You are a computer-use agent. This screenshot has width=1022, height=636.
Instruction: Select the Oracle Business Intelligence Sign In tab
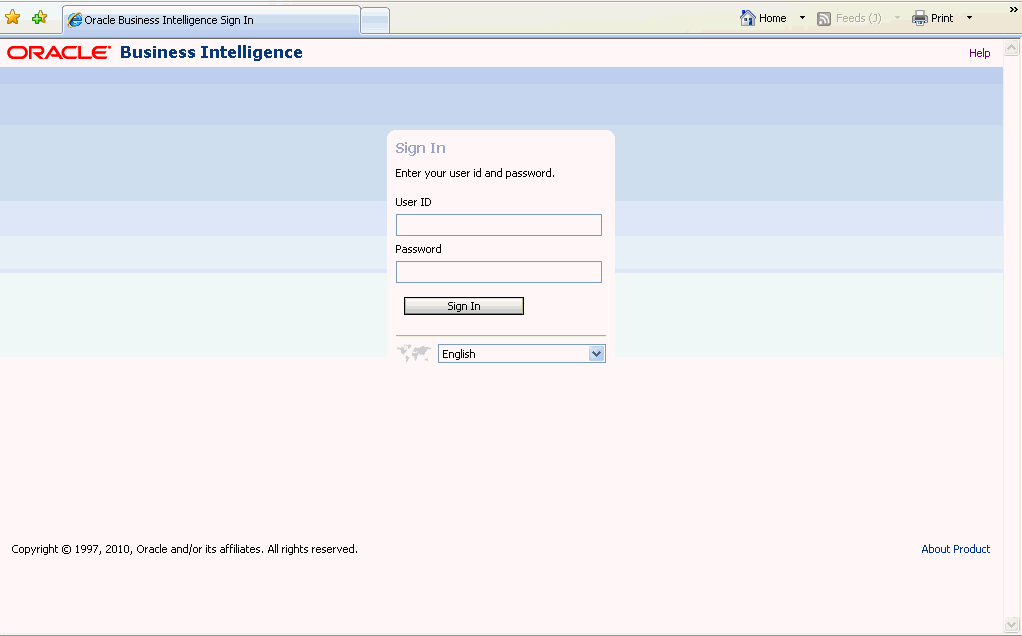coord(212,20)
